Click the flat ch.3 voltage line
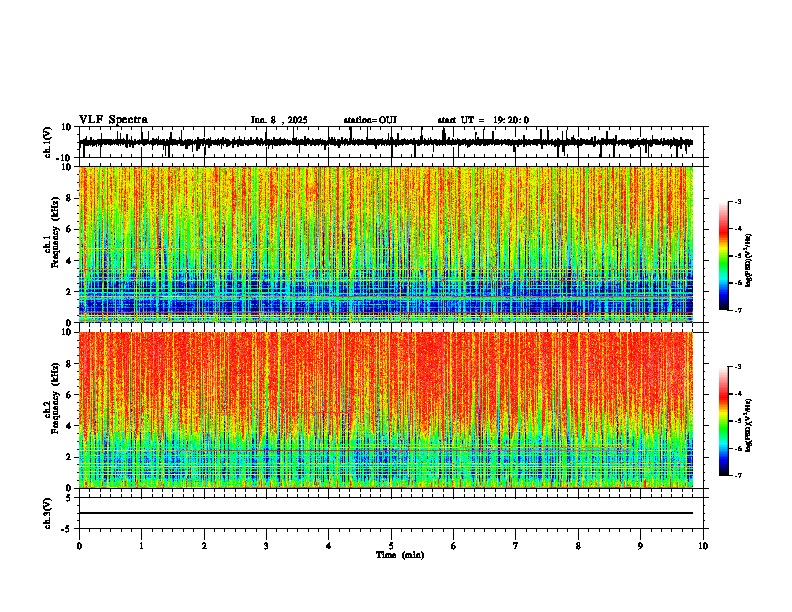Viewport: 792px width, 612px height. (x=386, y=513)
